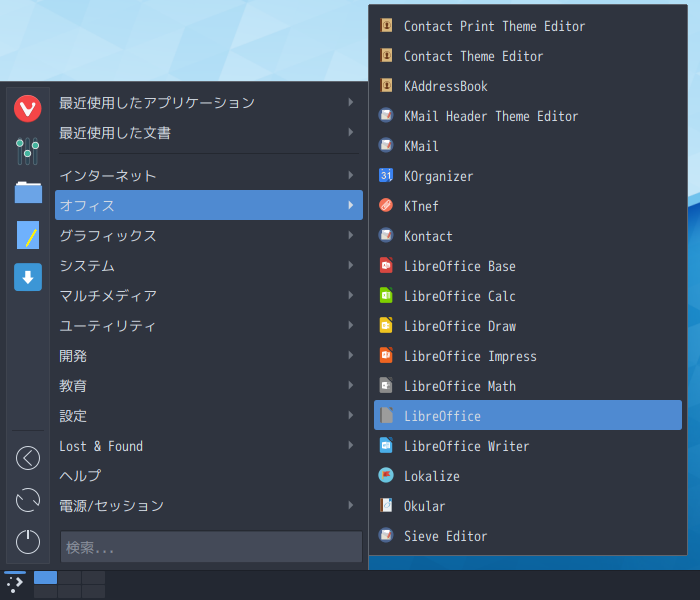Screen dimensions: 700x600
Task: Launch LibreOffice Writer
Action: tap(528, 445)
